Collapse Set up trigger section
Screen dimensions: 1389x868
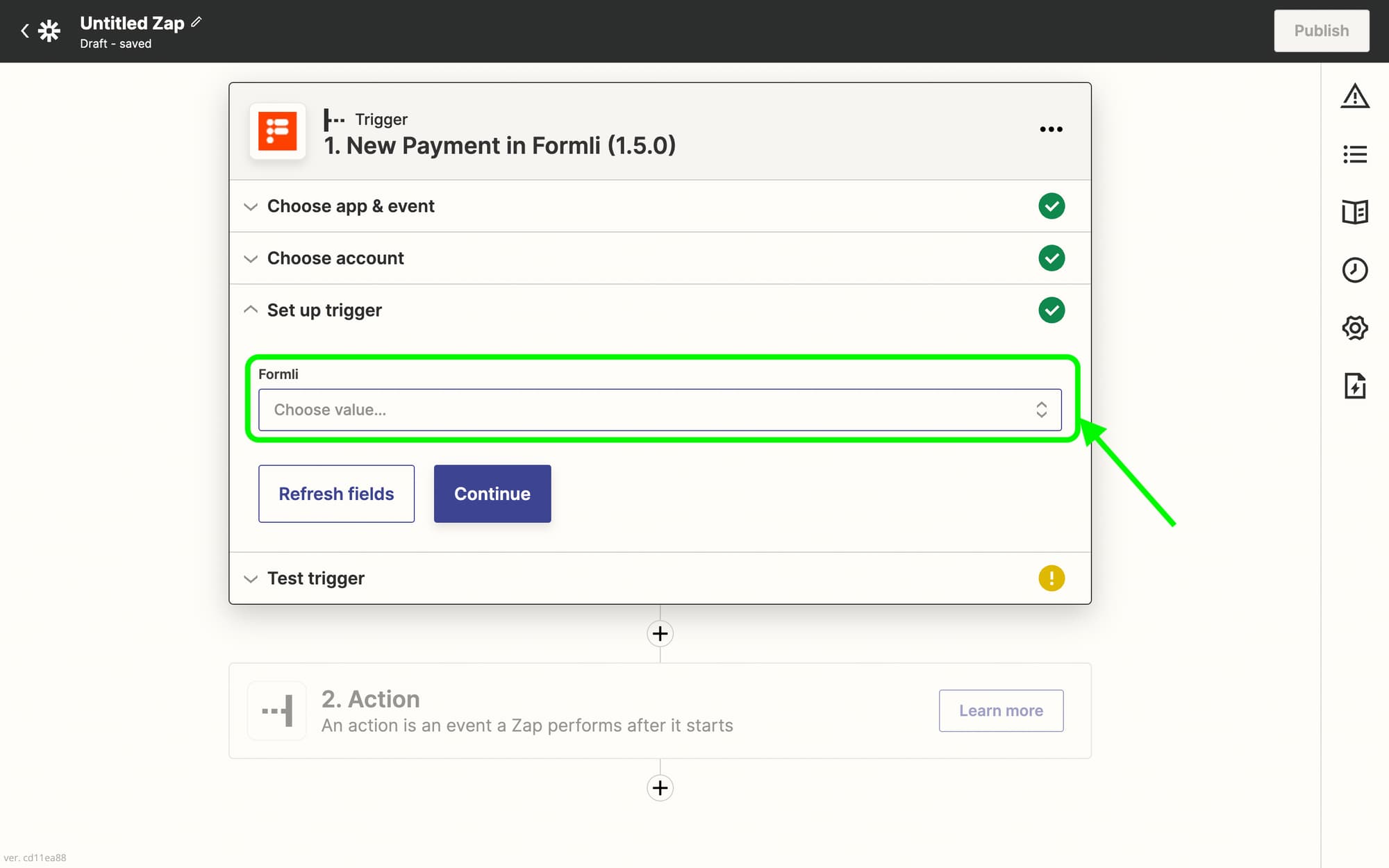[x=324, y=310]
